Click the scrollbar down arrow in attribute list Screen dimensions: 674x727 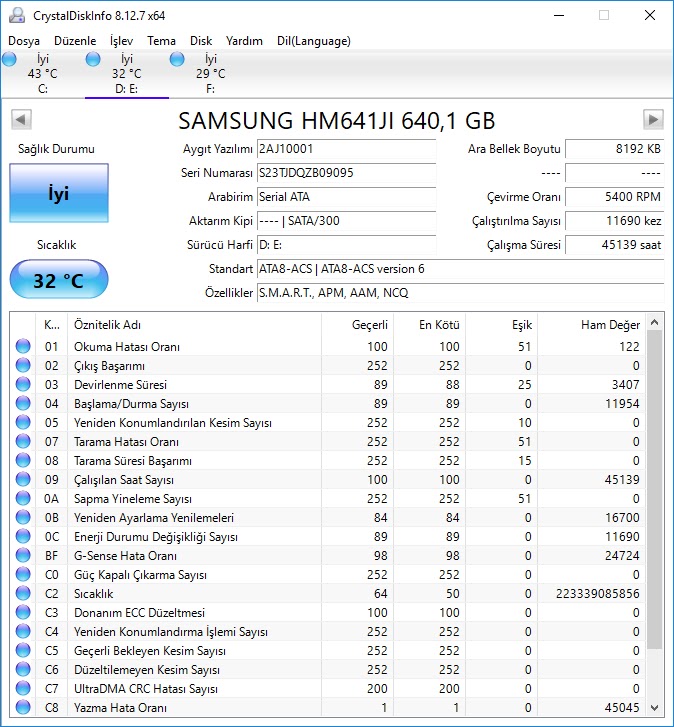(x=655, y=708)
